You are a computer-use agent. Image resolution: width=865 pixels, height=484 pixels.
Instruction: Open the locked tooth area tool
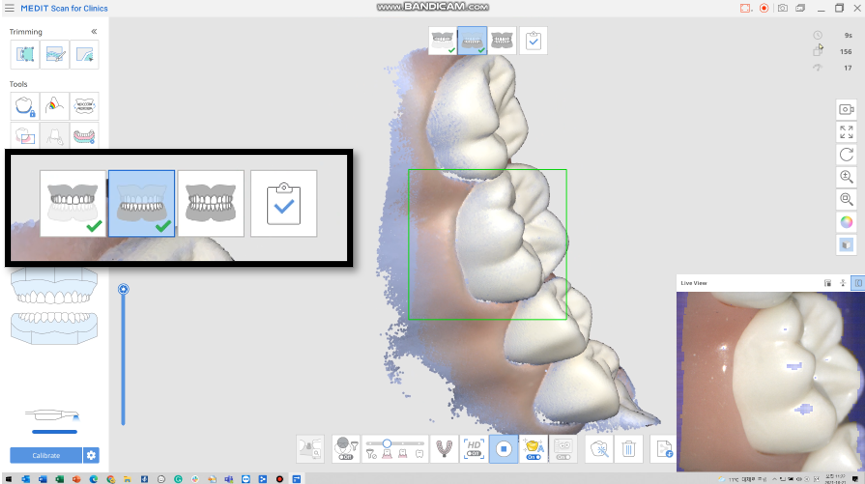(25, 106)
